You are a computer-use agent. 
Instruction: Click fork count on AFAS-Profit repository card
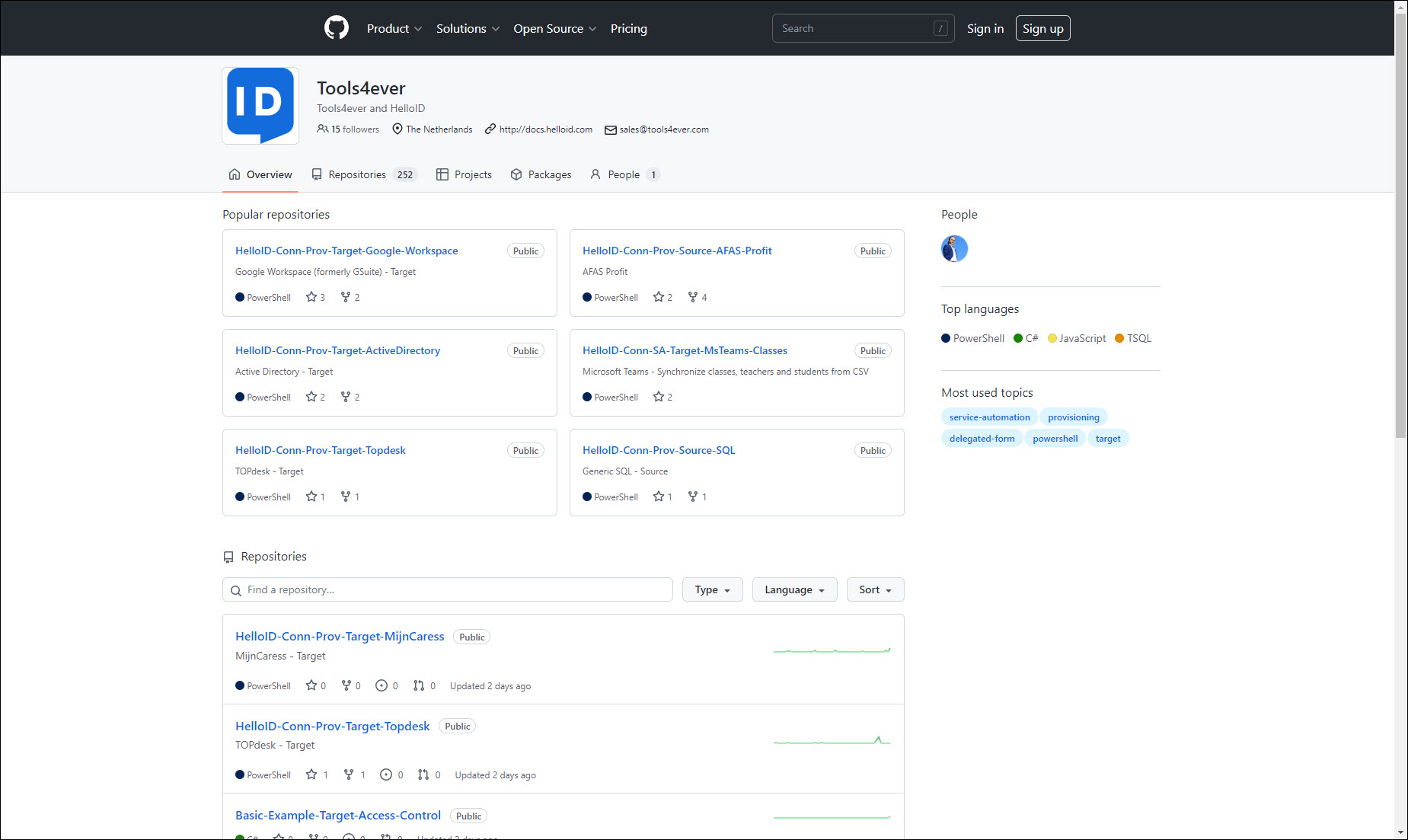tap(698, 297)
